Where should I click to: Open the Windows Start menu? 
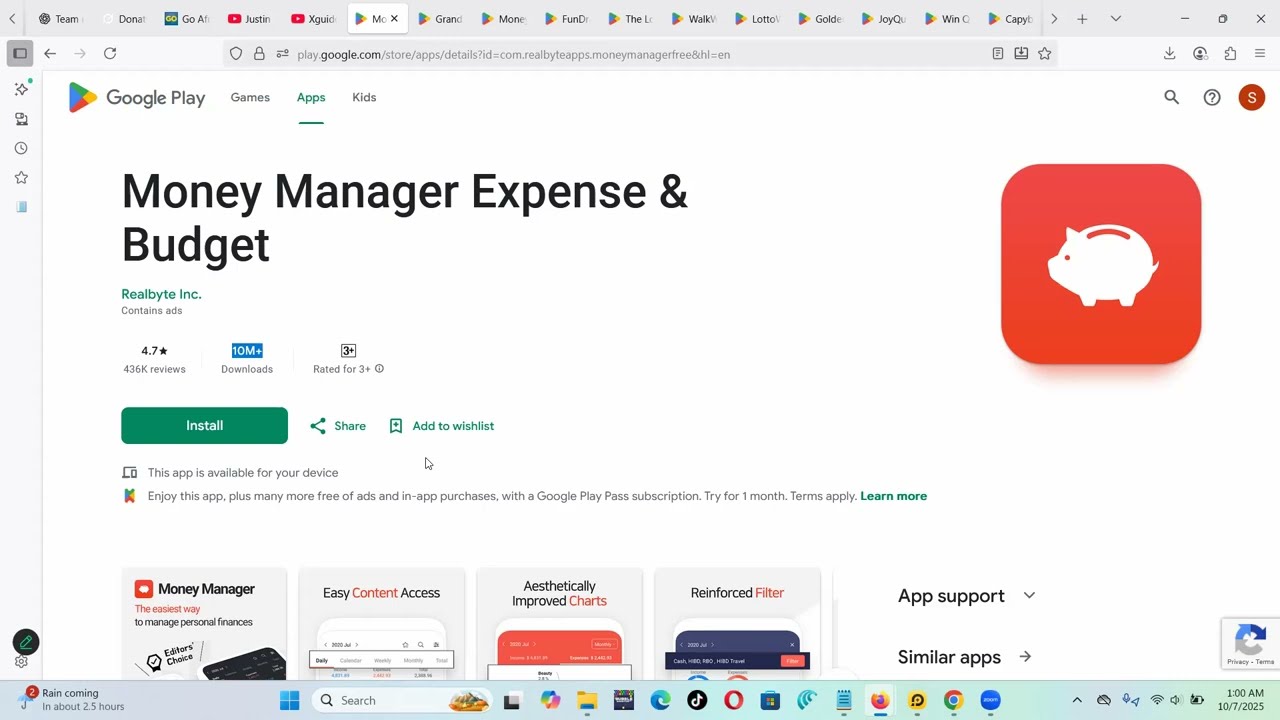click(289, 700)
